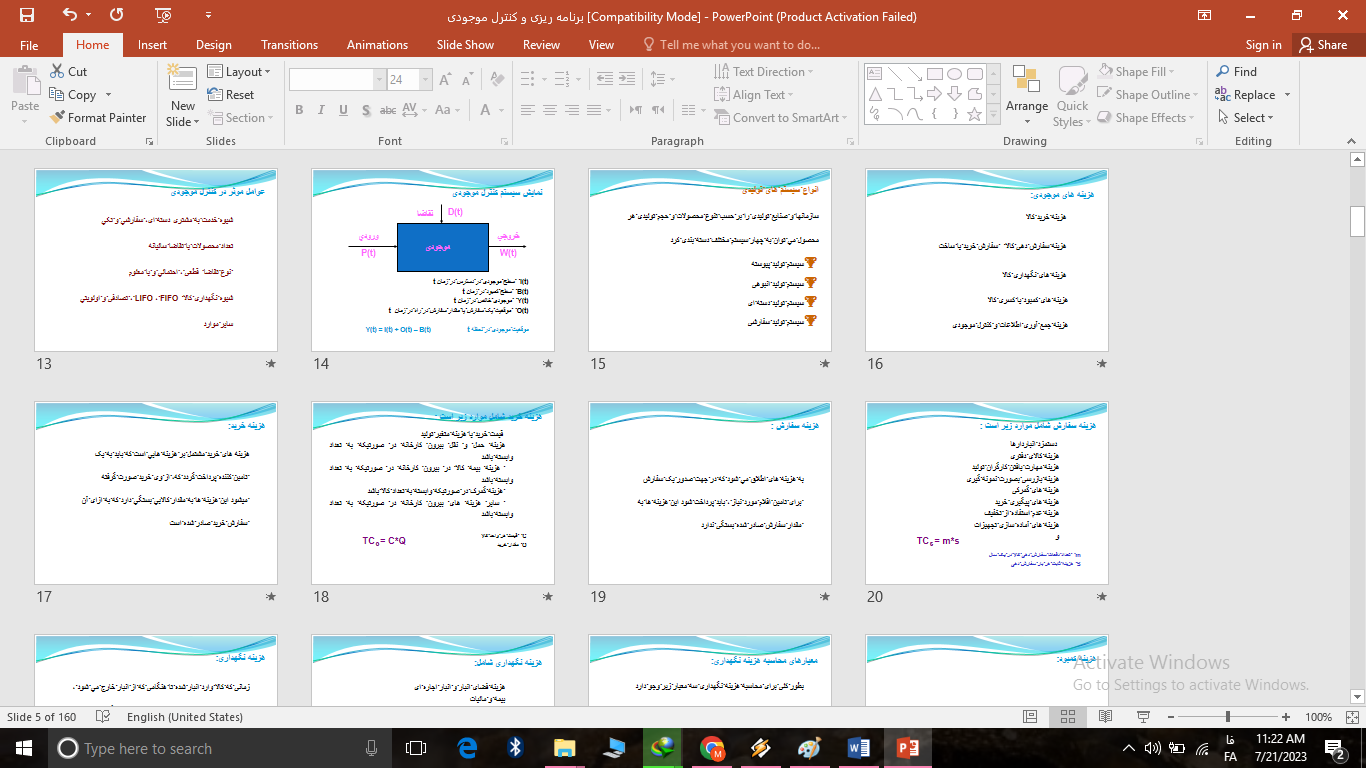1366x768 pixels.
Task: Select the Format Painter tool
Action: point(97,118)
